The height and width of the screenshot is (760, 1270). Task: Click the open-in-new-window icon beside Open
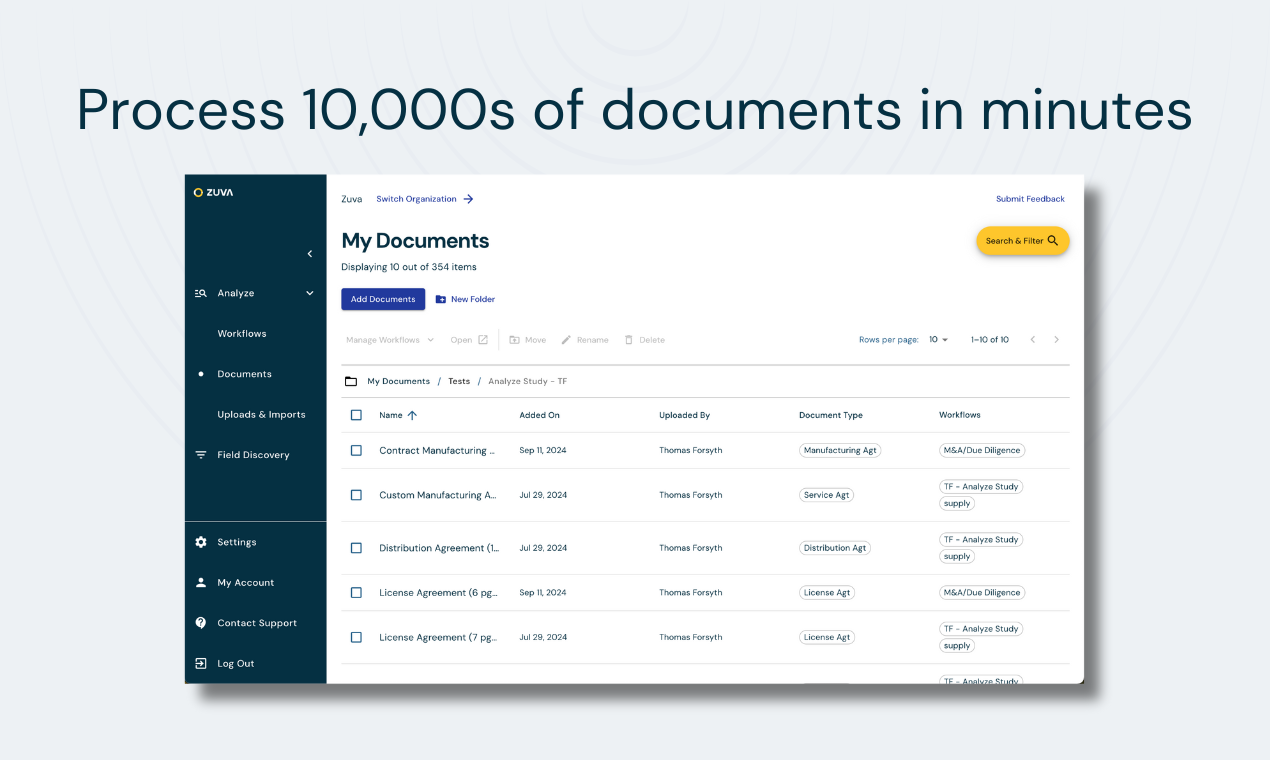483,340
